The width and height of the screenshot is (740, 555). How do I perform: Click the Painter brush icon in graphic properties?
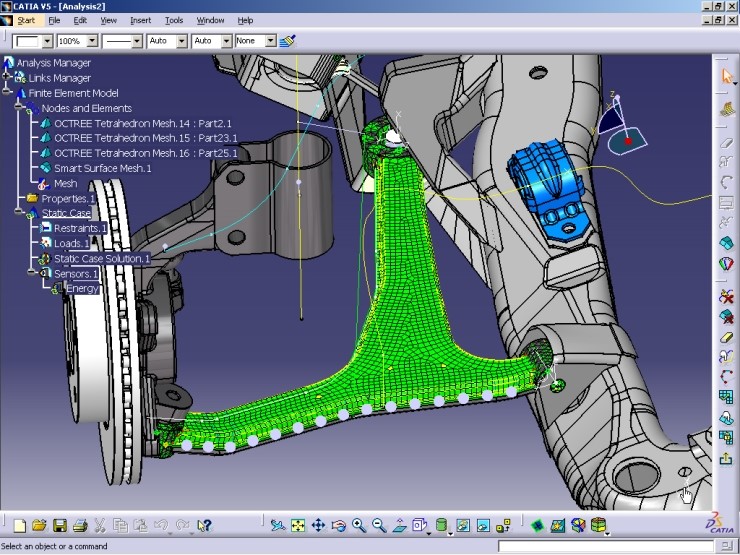(x=288, y=41)
